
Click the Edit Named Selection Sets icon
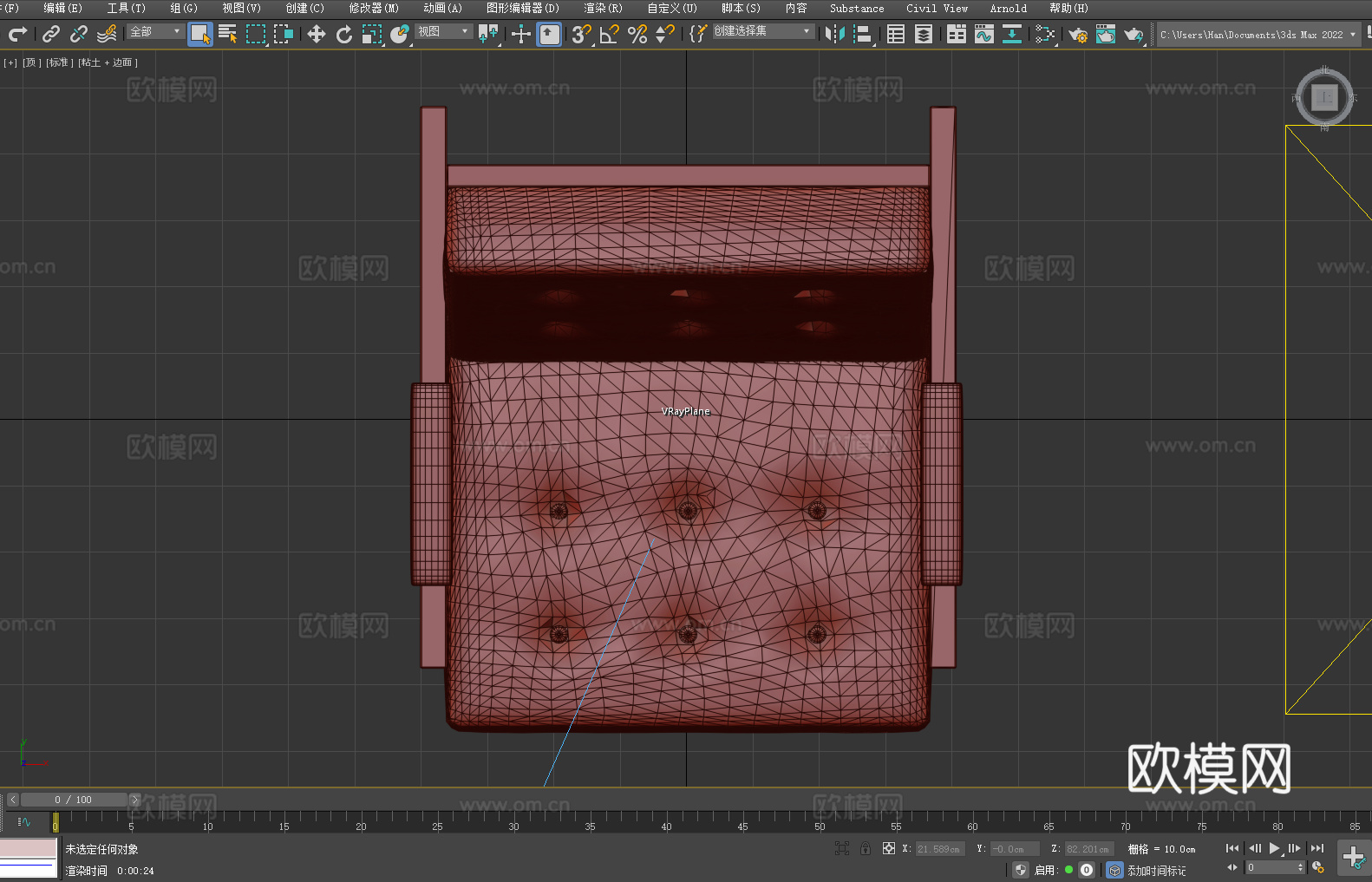698,34
